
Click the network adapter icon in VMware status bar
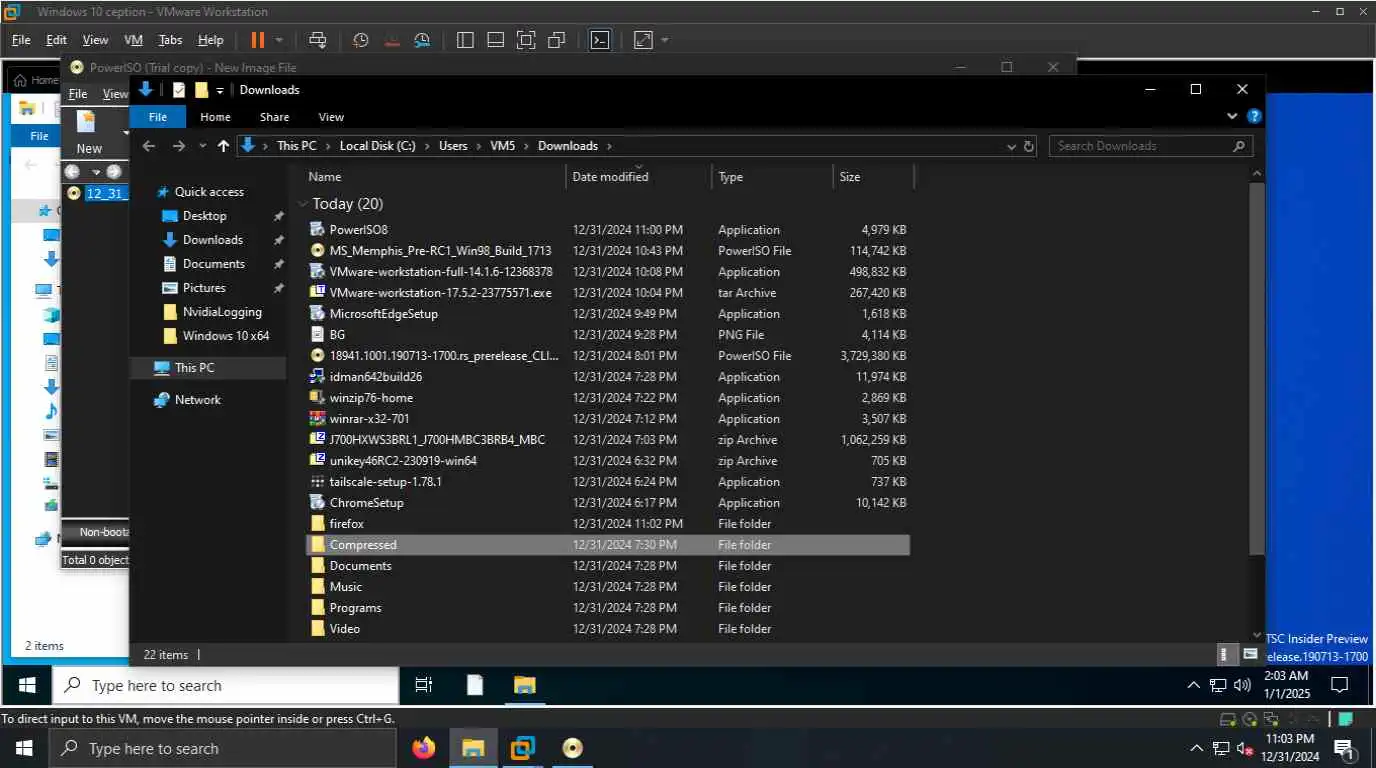tap(1270, 719)
